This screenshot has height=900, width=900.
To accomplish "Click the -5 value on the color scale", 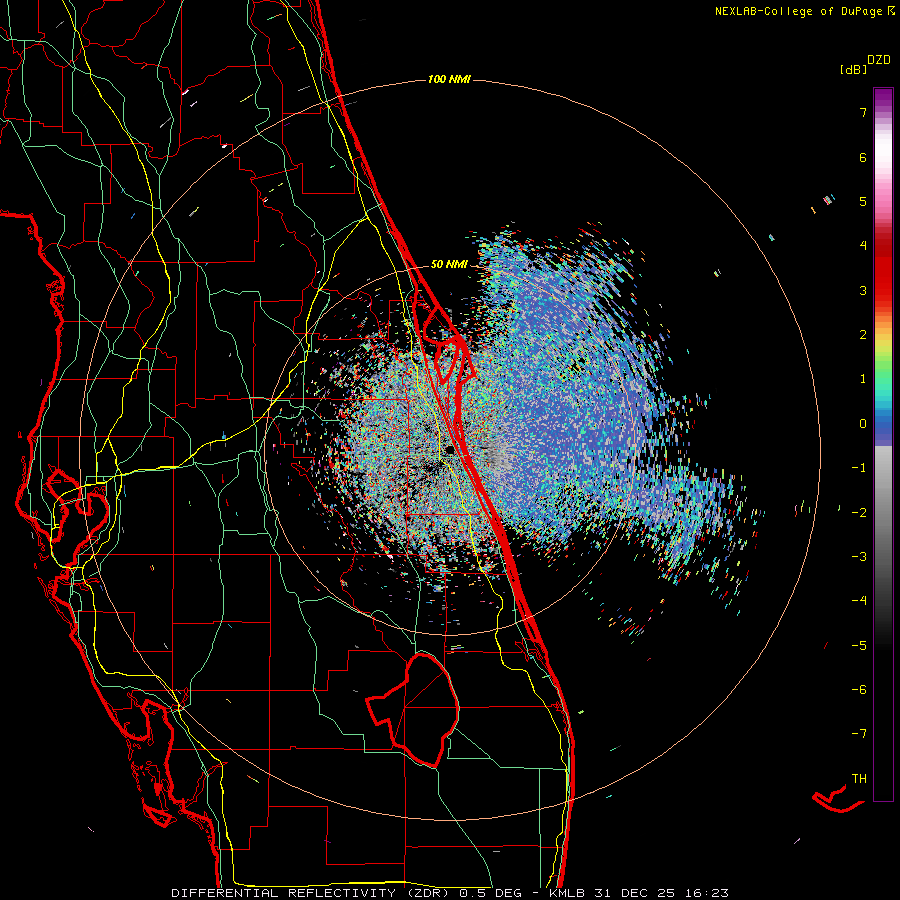I will click(859, 646).
